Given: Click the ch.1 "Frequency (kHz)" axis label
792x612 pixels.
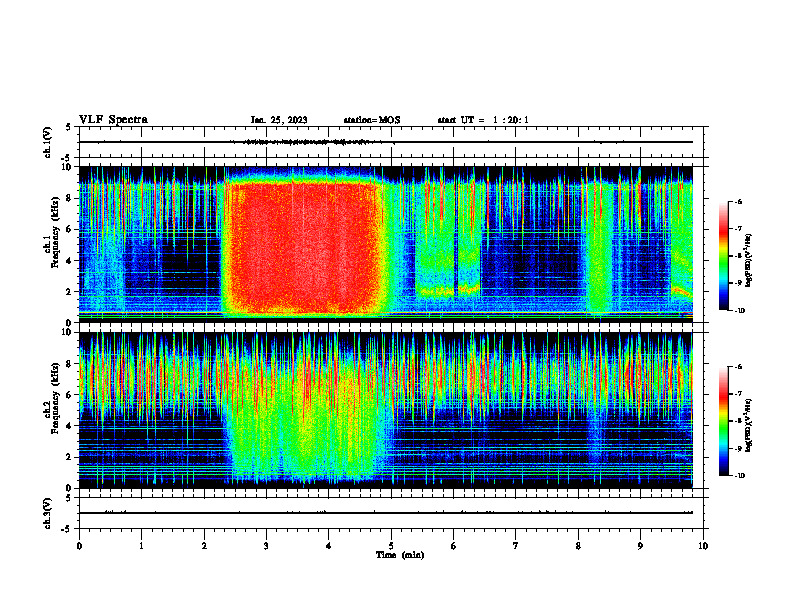Looking at the screenshot, I should 56,232.
